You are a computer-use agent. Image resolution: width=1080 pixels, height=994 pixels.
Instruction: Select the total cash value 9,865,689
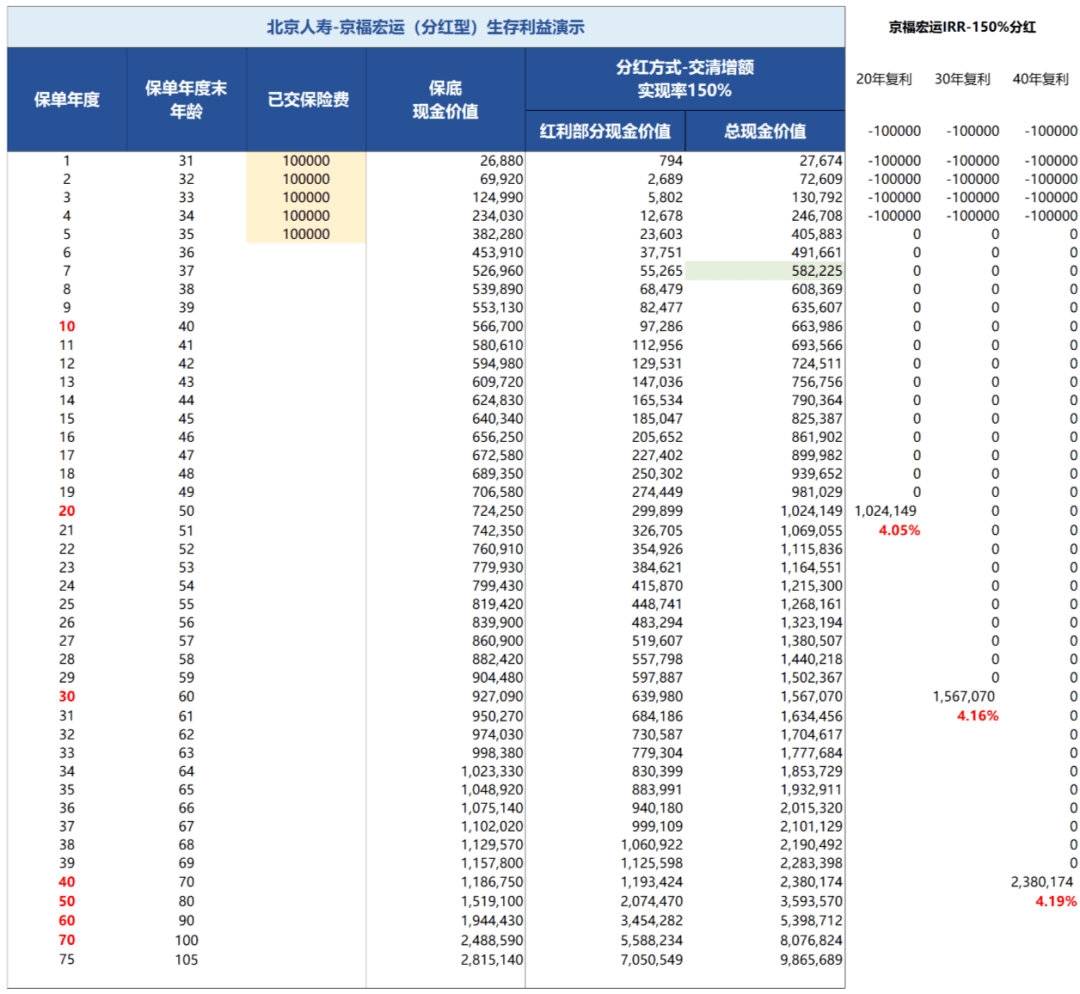point(811,960)
